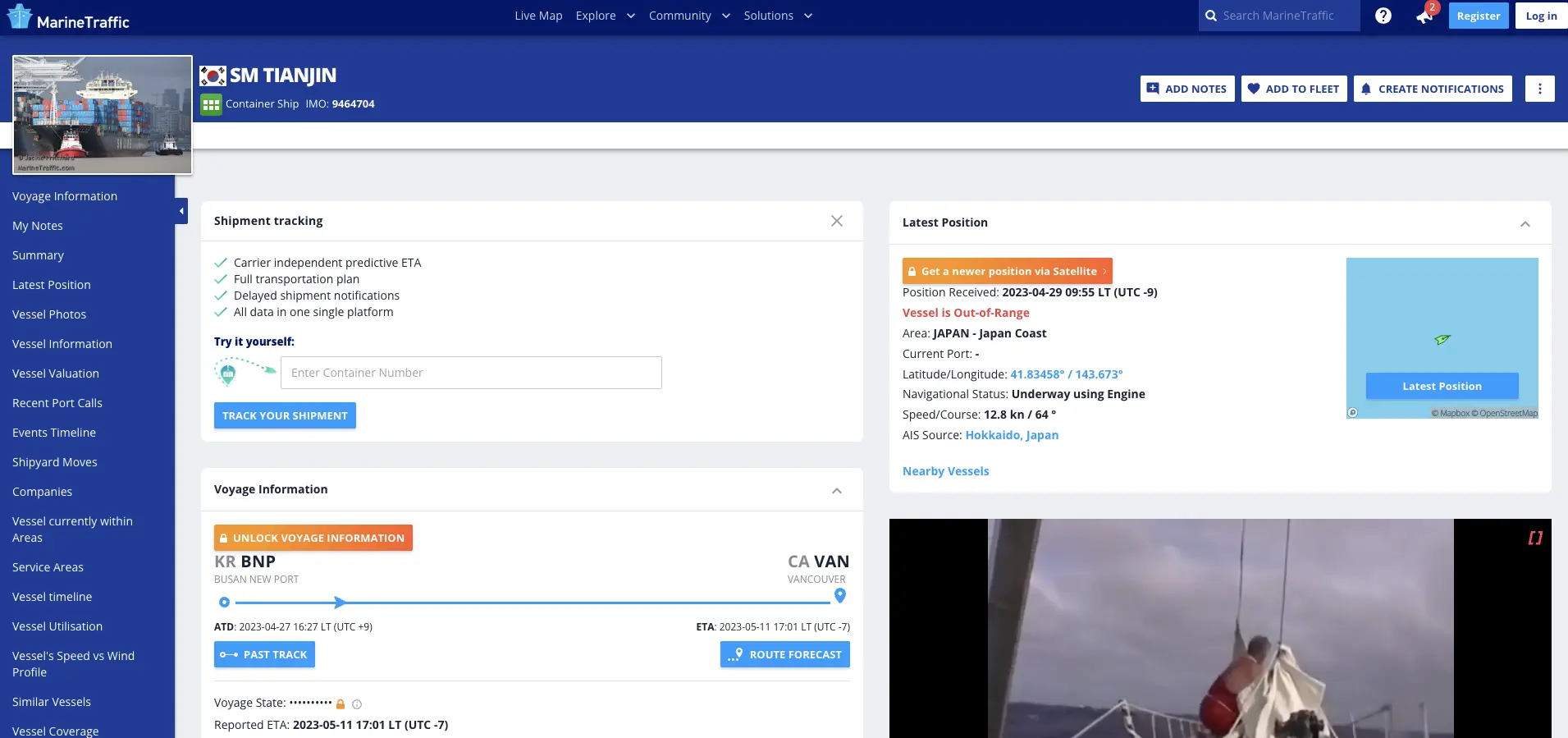Viewport: 1568px width, 738px height.
Task: Click the Voyage State info icon
Action: [357, 704]
